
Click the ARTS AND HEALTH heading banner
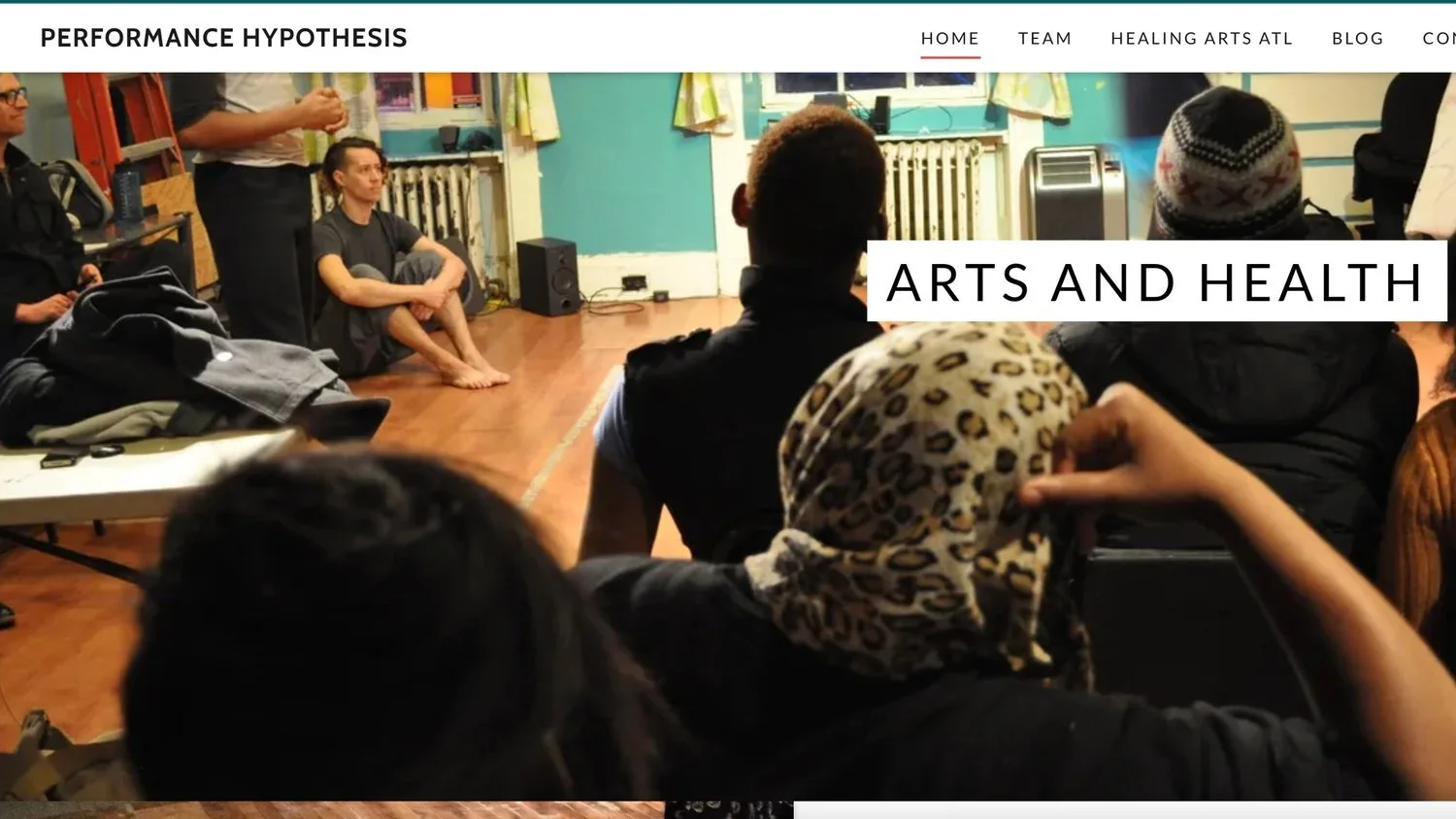pyautogui.click(x=1156, y=281)
